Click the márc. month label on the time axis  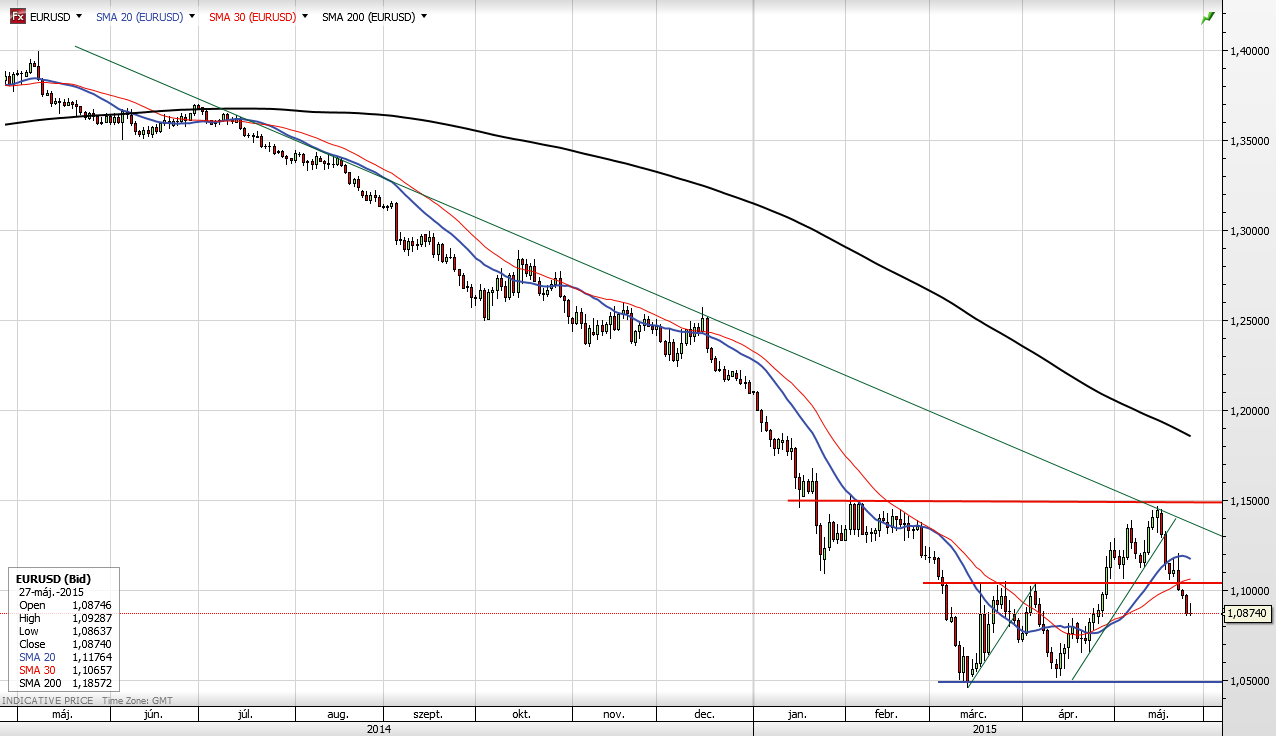[973, 715]
